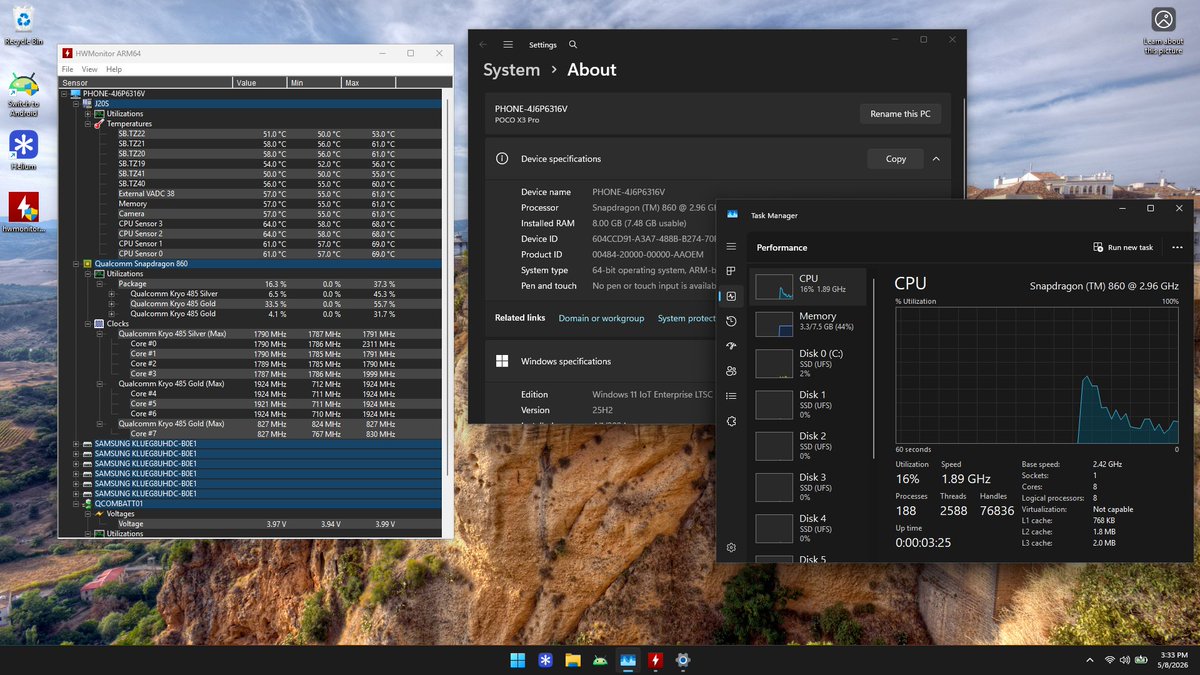Click the Settings back arrow

(483, 45)
